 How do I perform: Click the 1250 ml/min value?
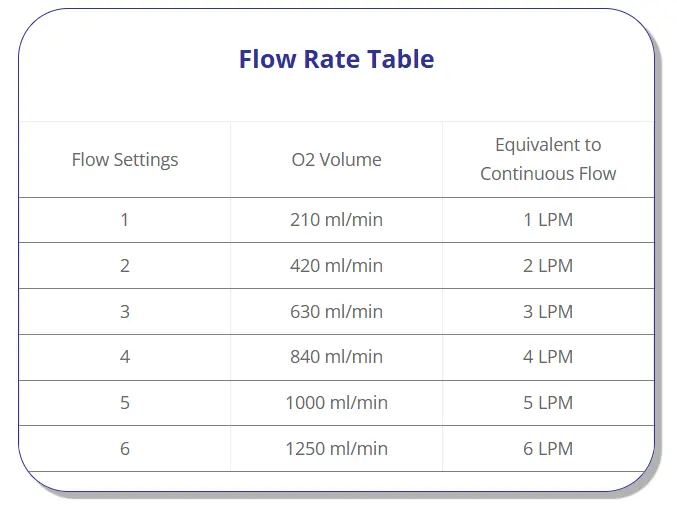click(336, 448)
